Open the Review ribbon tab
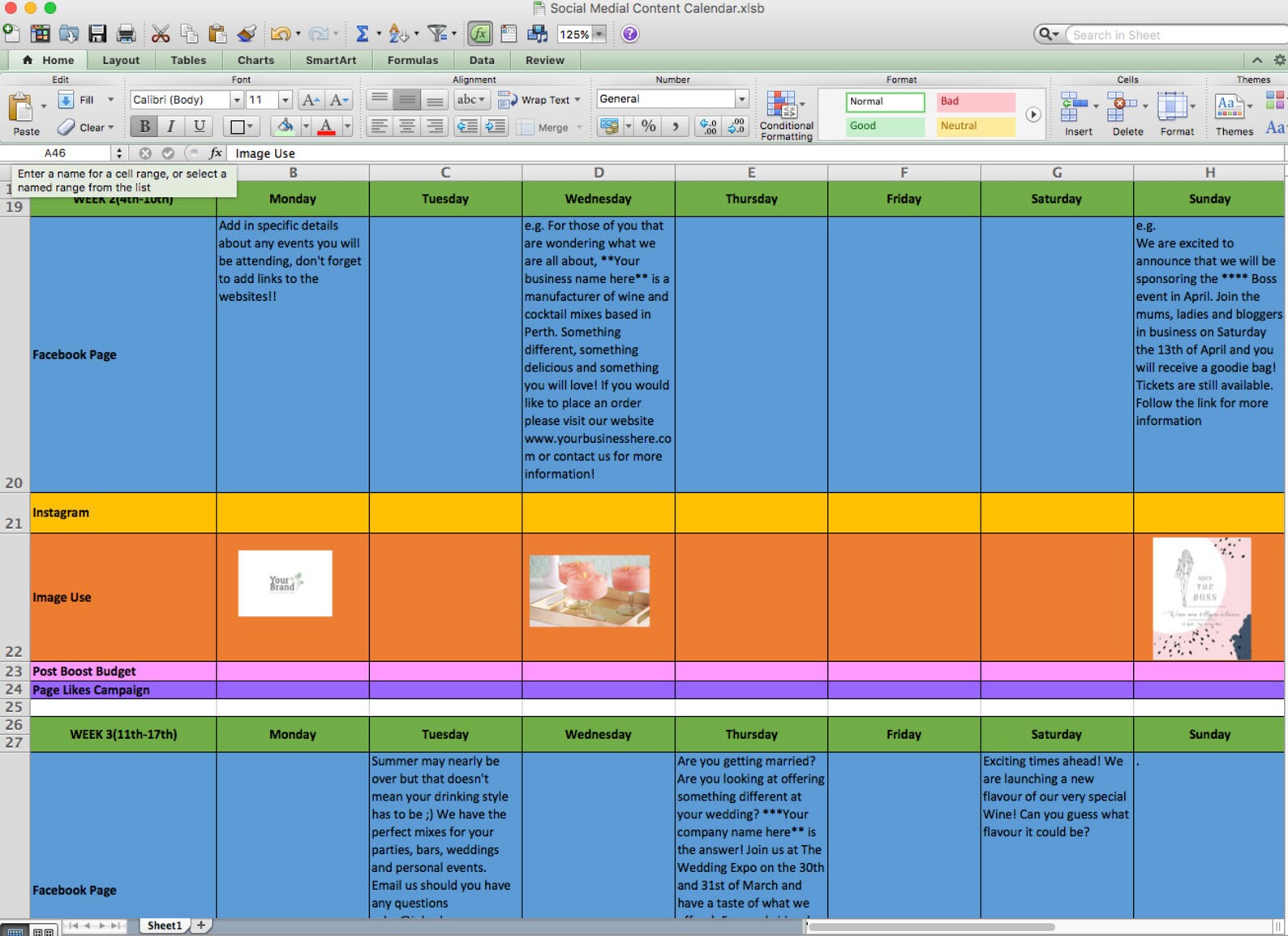This screenshot has width=1288, height=936. click(x=545, y=60)
